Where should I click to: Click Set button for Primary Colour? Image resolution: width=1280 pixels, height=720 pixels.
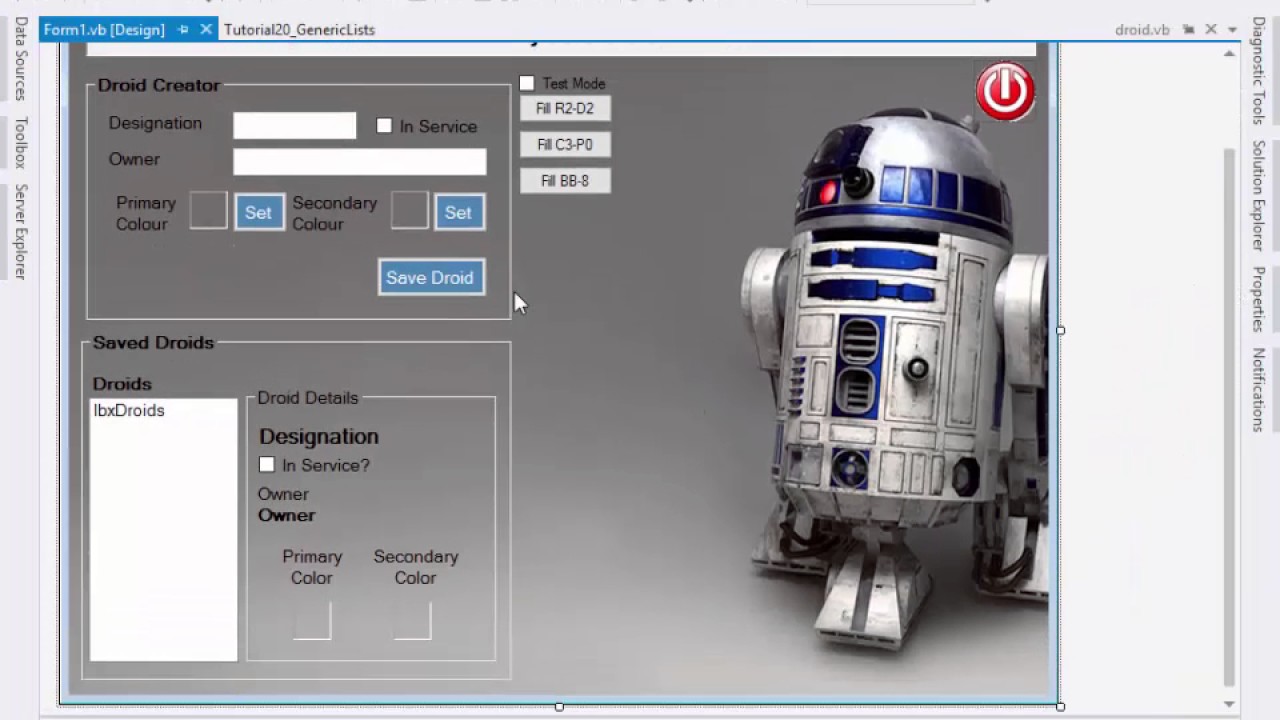pos(259,212)
